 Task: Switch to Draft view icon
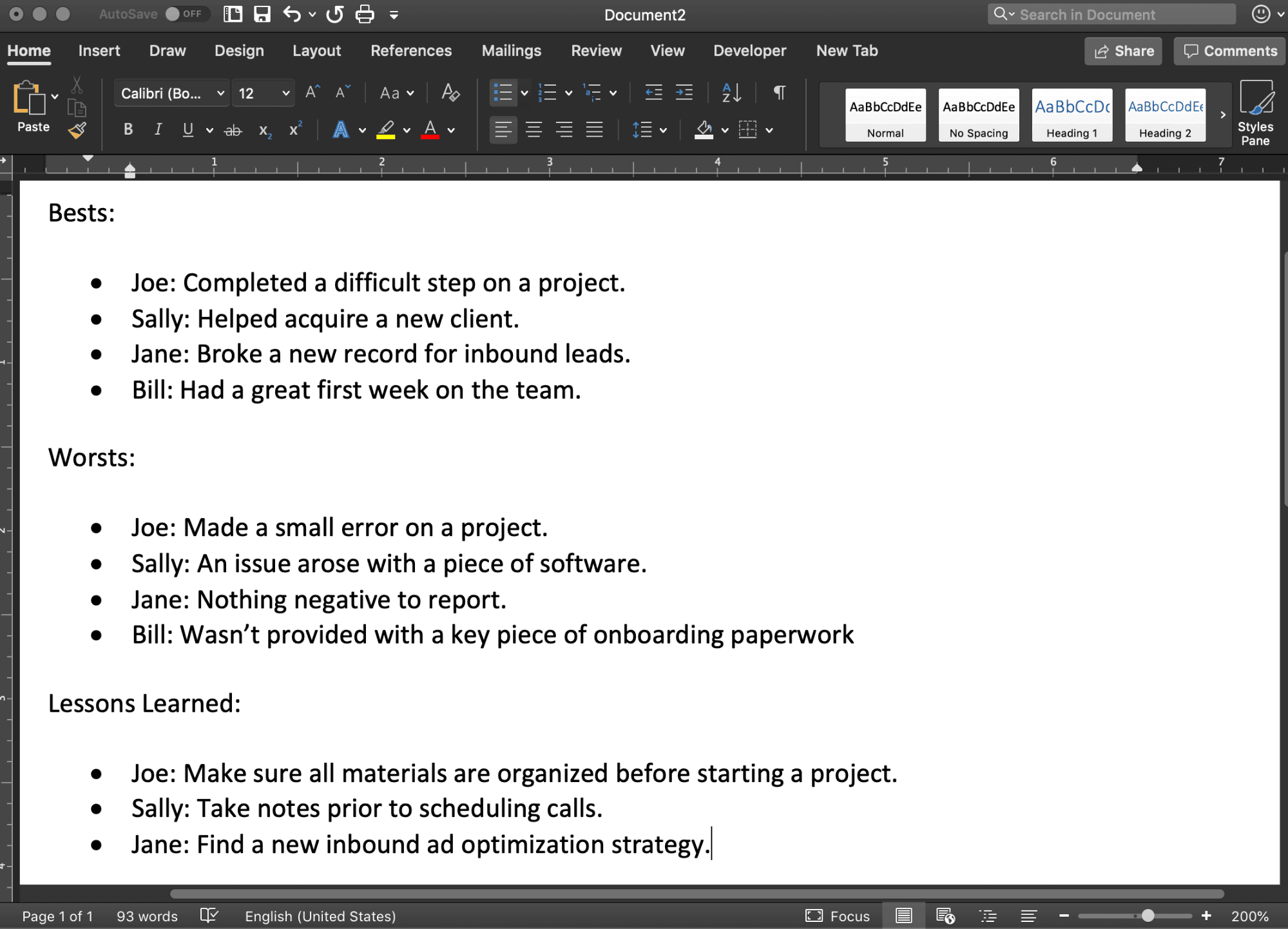click(1029, 915)
